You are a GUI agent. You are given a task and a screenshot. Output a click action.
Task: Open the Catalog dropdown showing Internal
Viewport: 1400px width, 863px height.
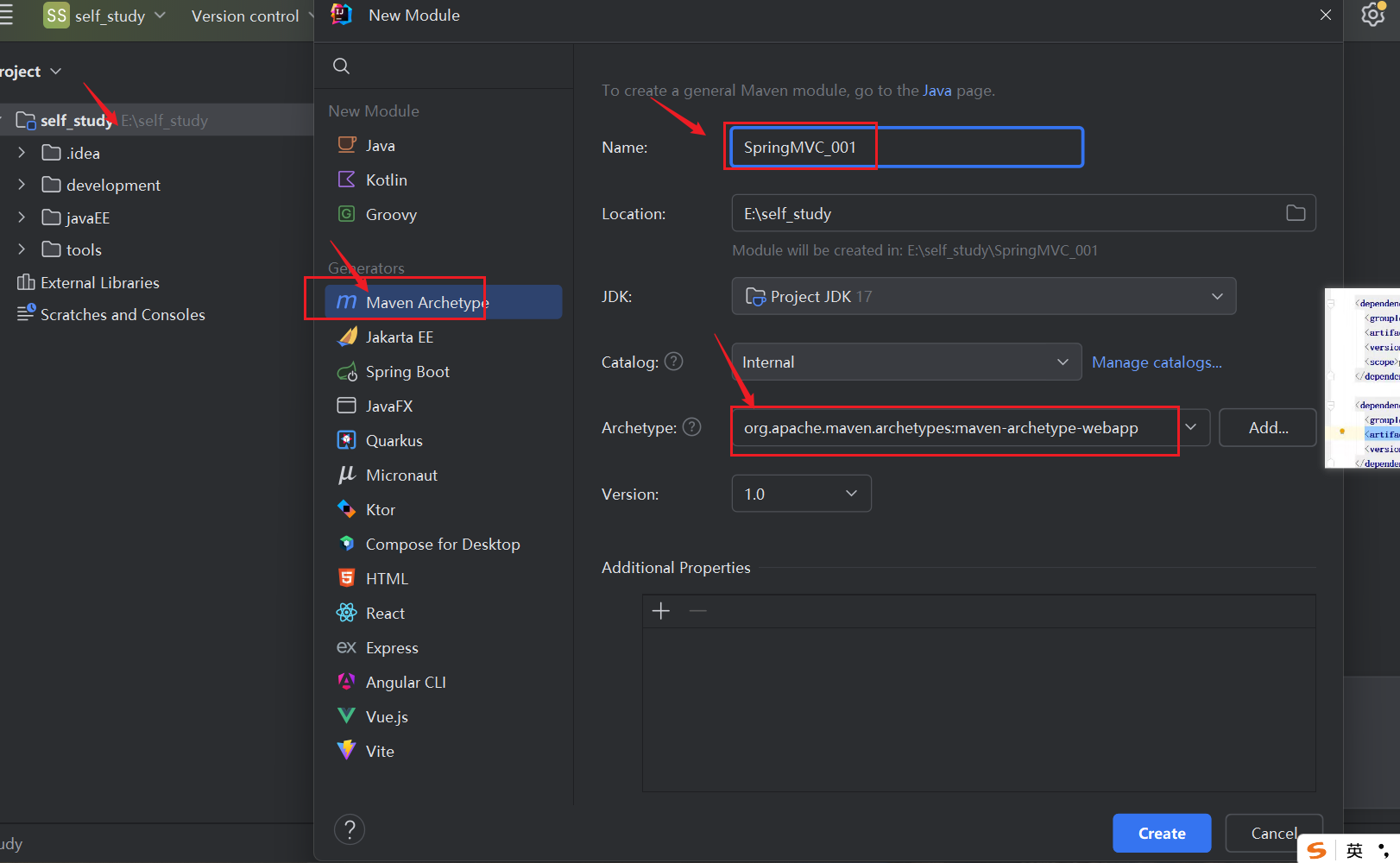906,362
